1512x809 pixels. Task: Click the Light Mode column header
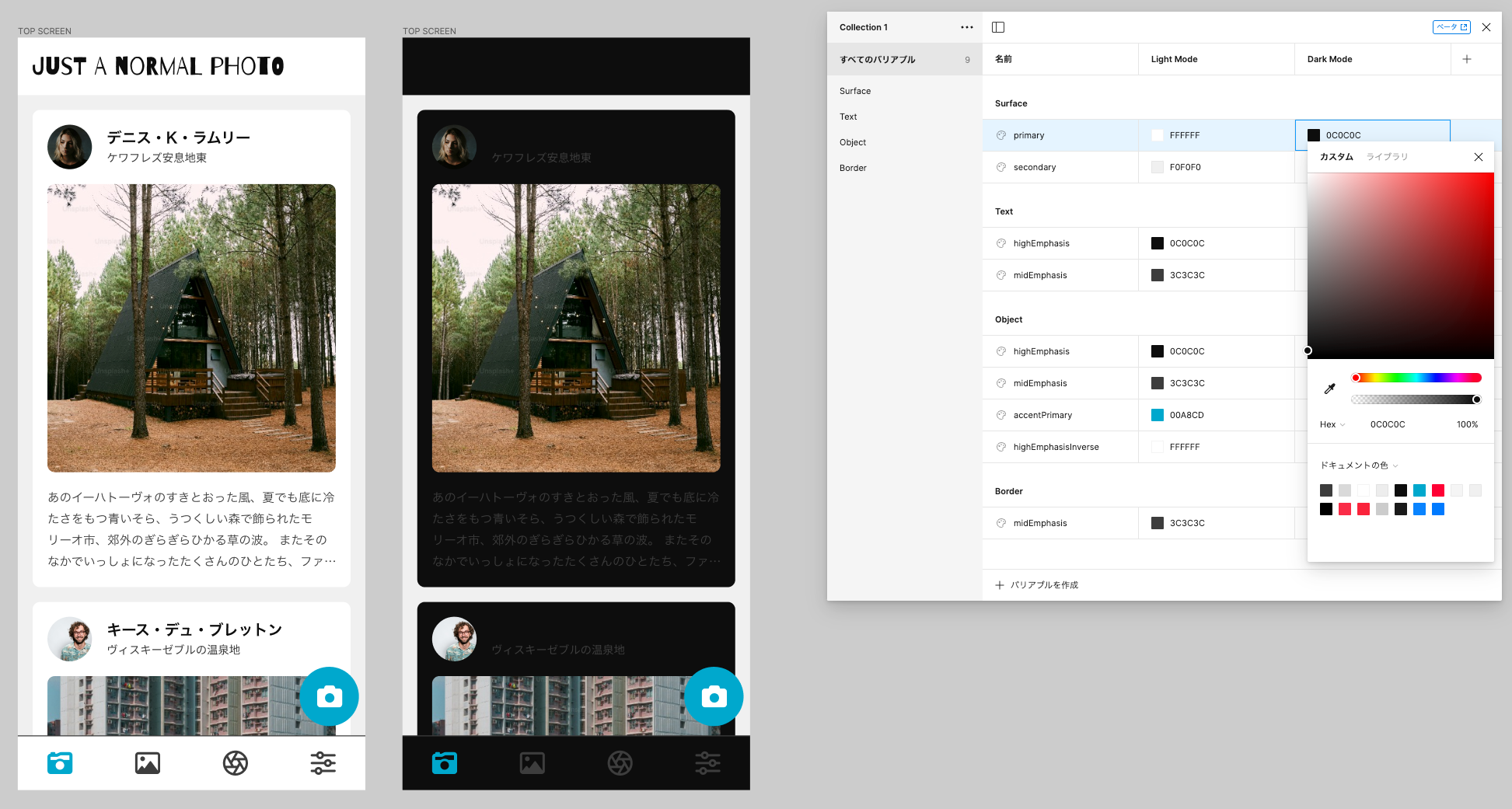[1217, 59]
